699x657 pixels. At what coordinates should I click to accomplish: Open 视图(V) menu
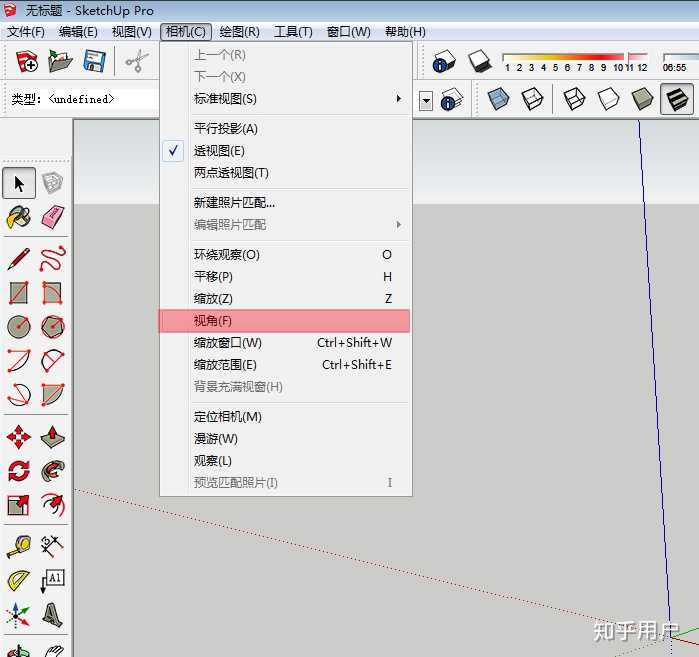point(132,32)
